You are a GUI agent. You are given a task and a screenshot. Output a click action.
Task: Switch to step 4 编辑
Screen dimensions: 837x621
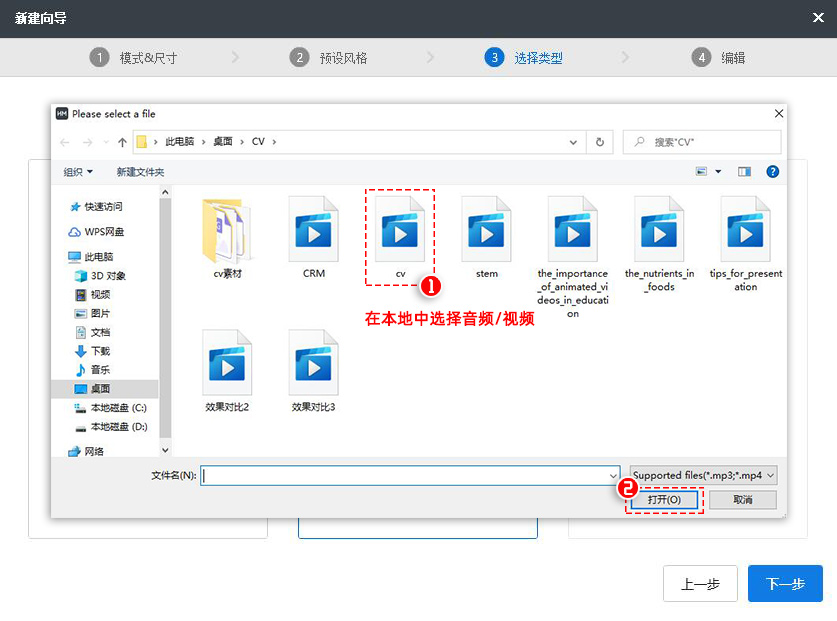[x=715, y=57]
